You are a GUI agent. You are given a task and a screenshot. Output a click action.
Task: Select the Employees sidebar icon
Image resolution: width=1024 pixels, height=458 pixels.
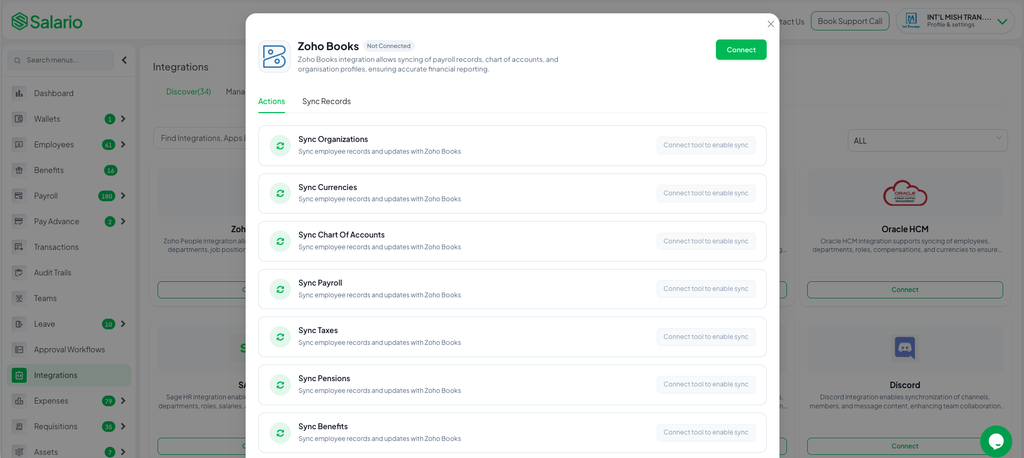[19, 144]
